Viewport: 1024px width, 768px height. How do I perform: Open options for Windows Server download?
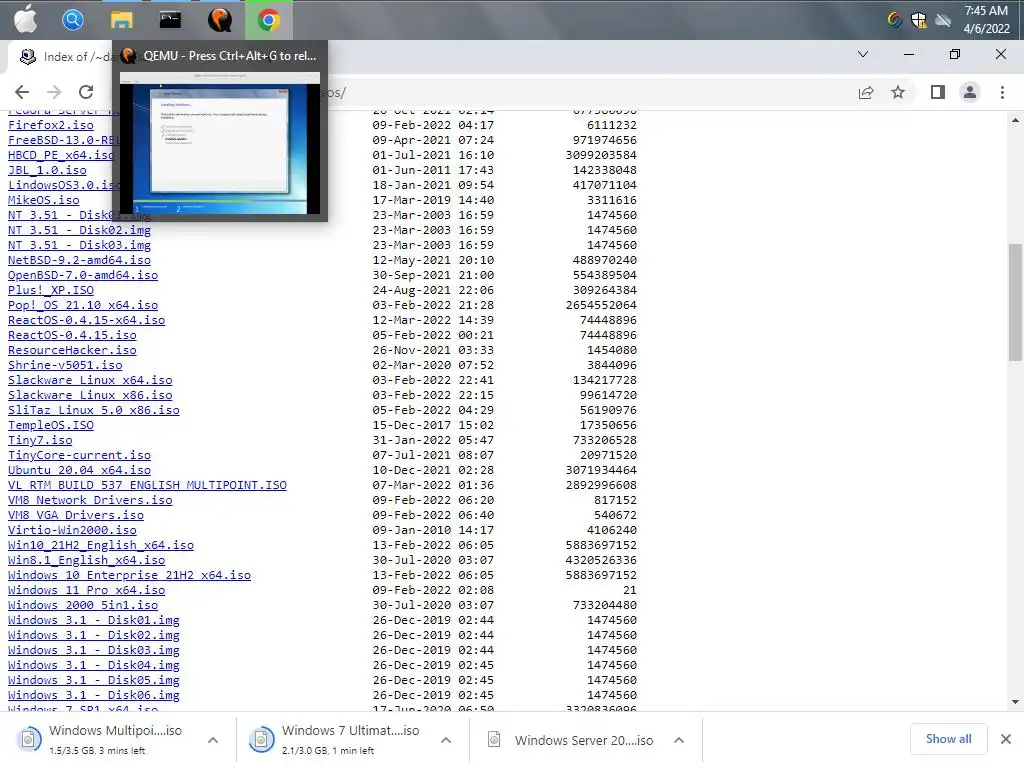click(679, 740)
